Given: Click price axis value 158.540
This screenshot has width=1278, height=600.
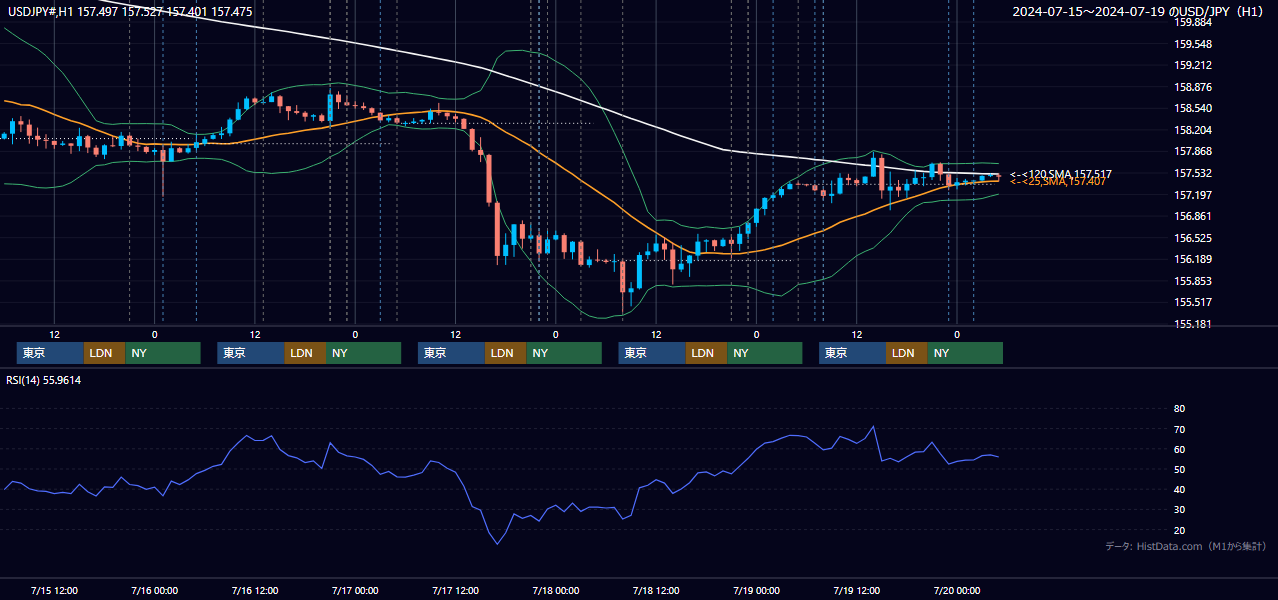Looking at the screenshot, I should click(x=1192, y=108).
